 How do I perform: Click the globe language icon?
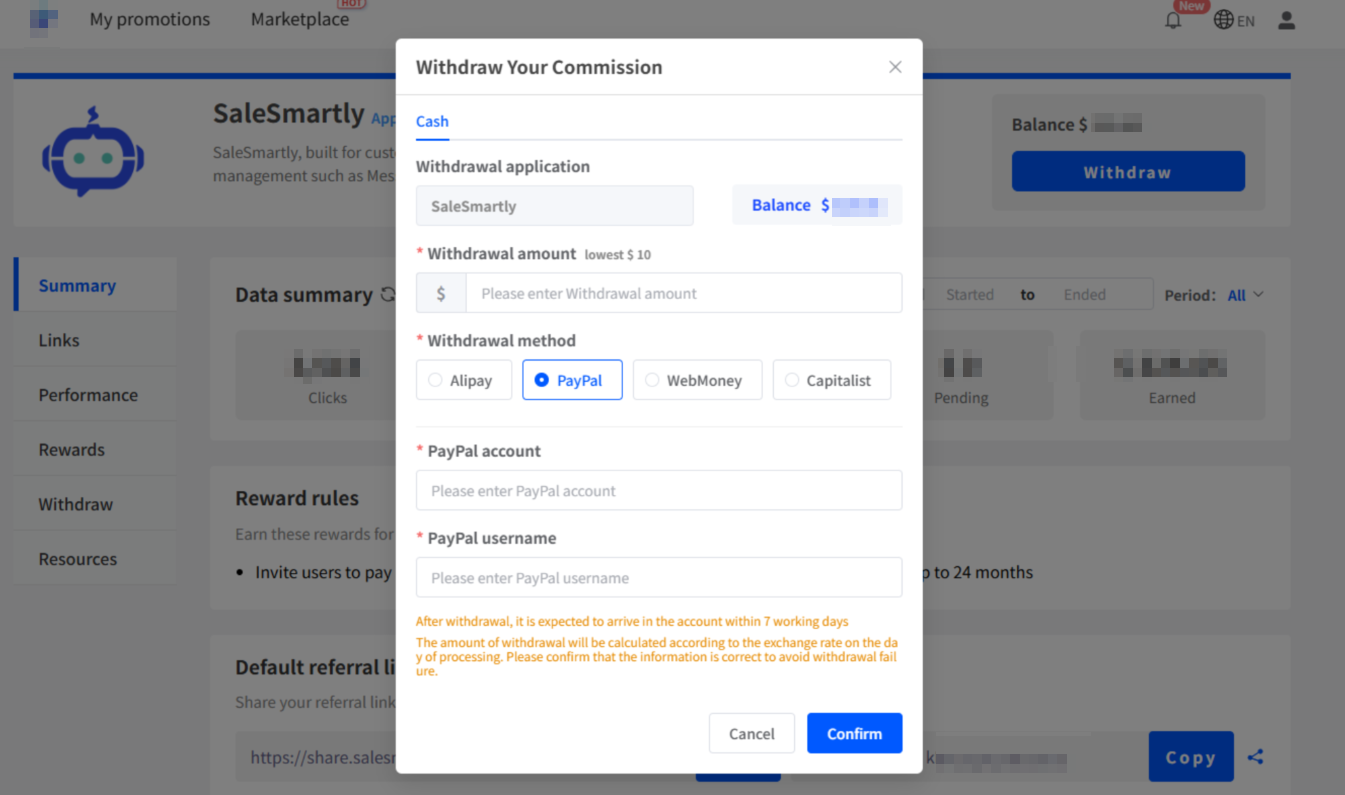pos(1223,20)
